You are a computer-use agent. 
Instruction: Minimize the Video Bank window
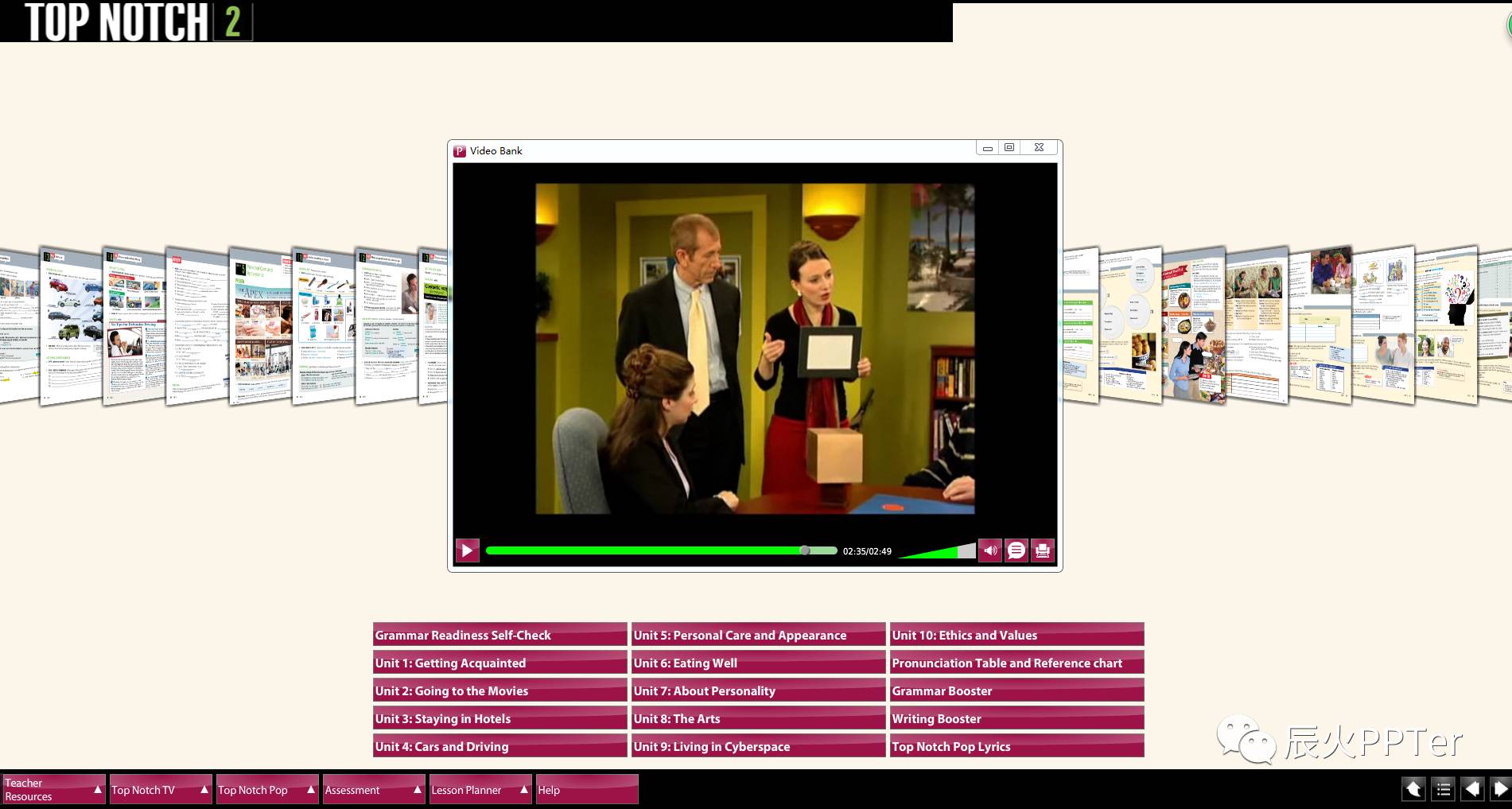987,148
